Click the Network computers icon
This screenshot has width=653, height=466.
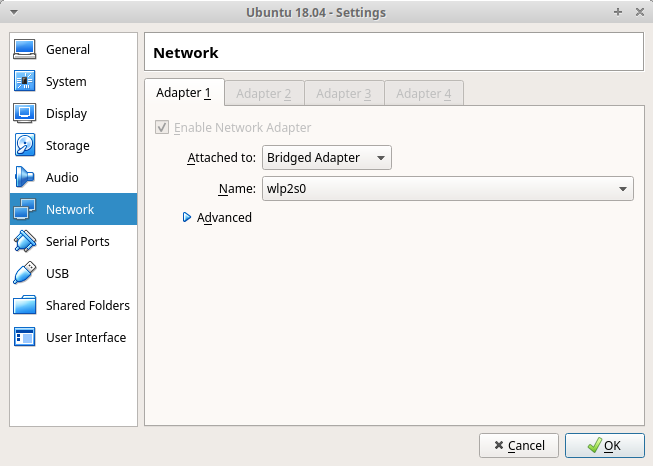(25, 209)
